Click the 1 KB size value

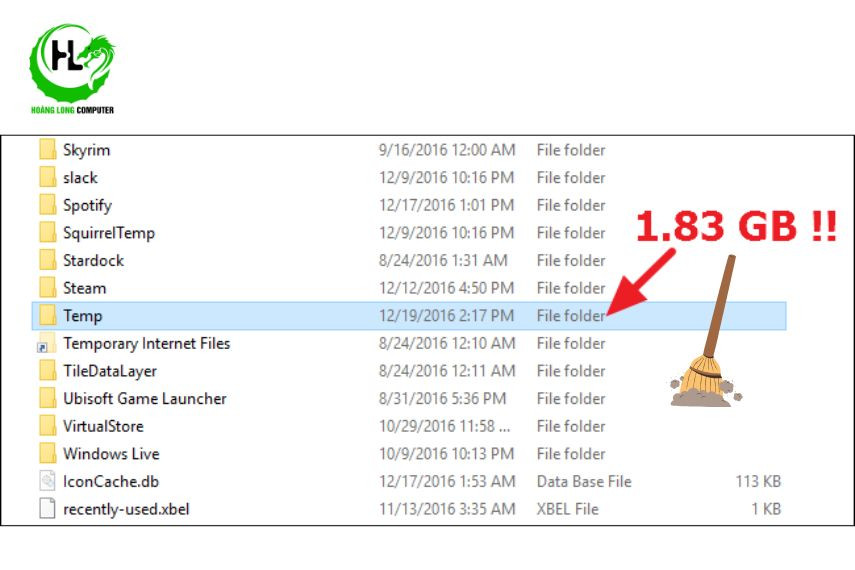pyautogui.click(x=766, y=509)
